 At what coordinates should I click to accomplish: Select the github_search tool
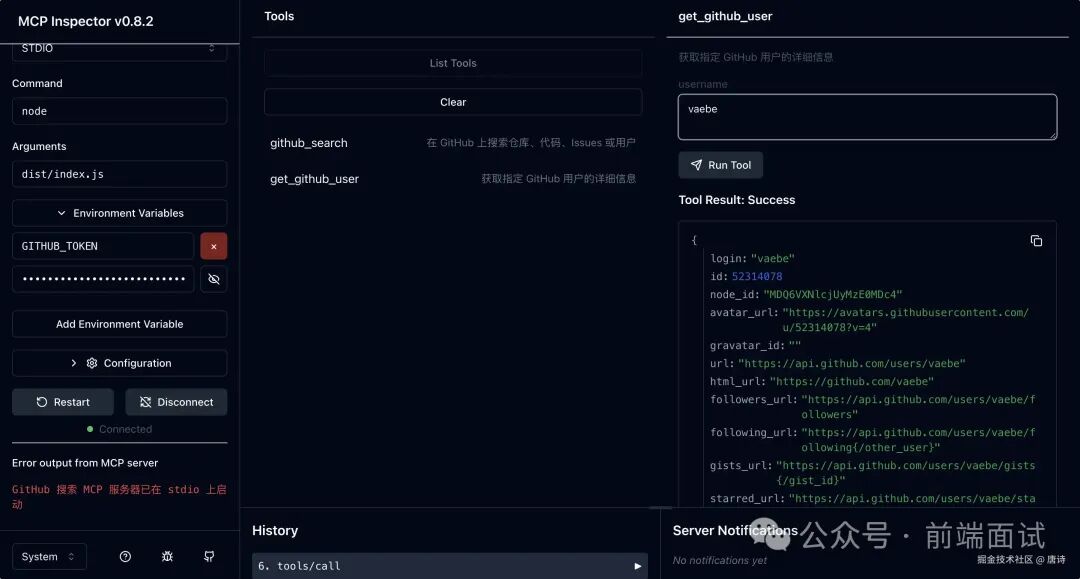[x=453, y=143]
